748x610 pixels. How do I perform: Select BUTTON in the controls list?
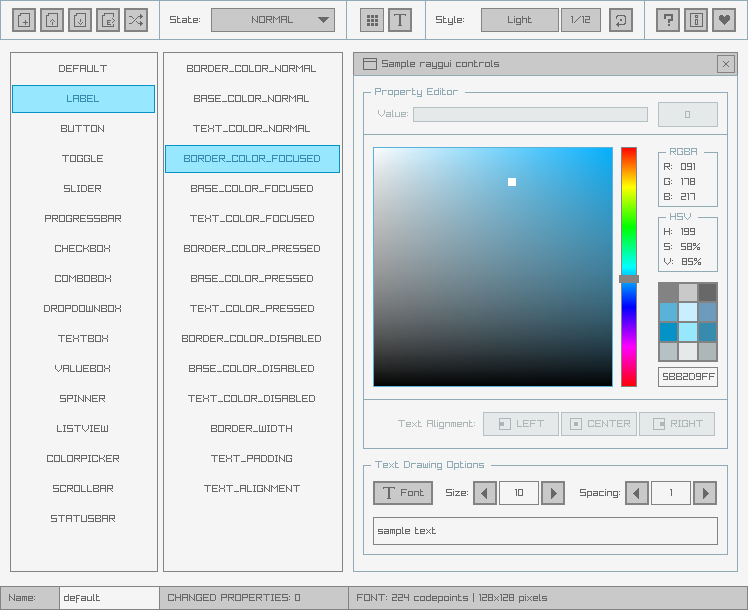click(x=83, y=129)
